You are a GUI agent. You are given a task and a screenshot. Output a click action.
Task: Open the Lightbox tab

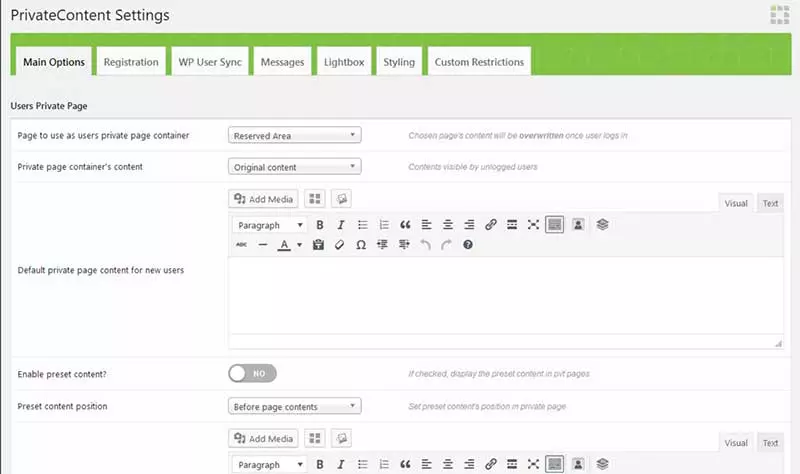pos(344,62)
